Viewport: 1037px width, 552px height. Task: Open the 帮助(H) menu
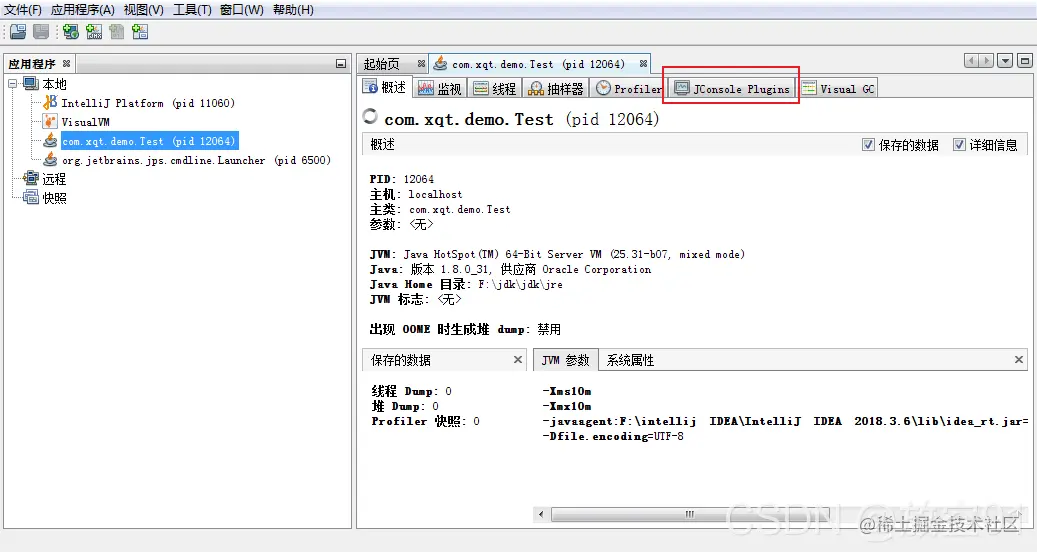[293, 10]
